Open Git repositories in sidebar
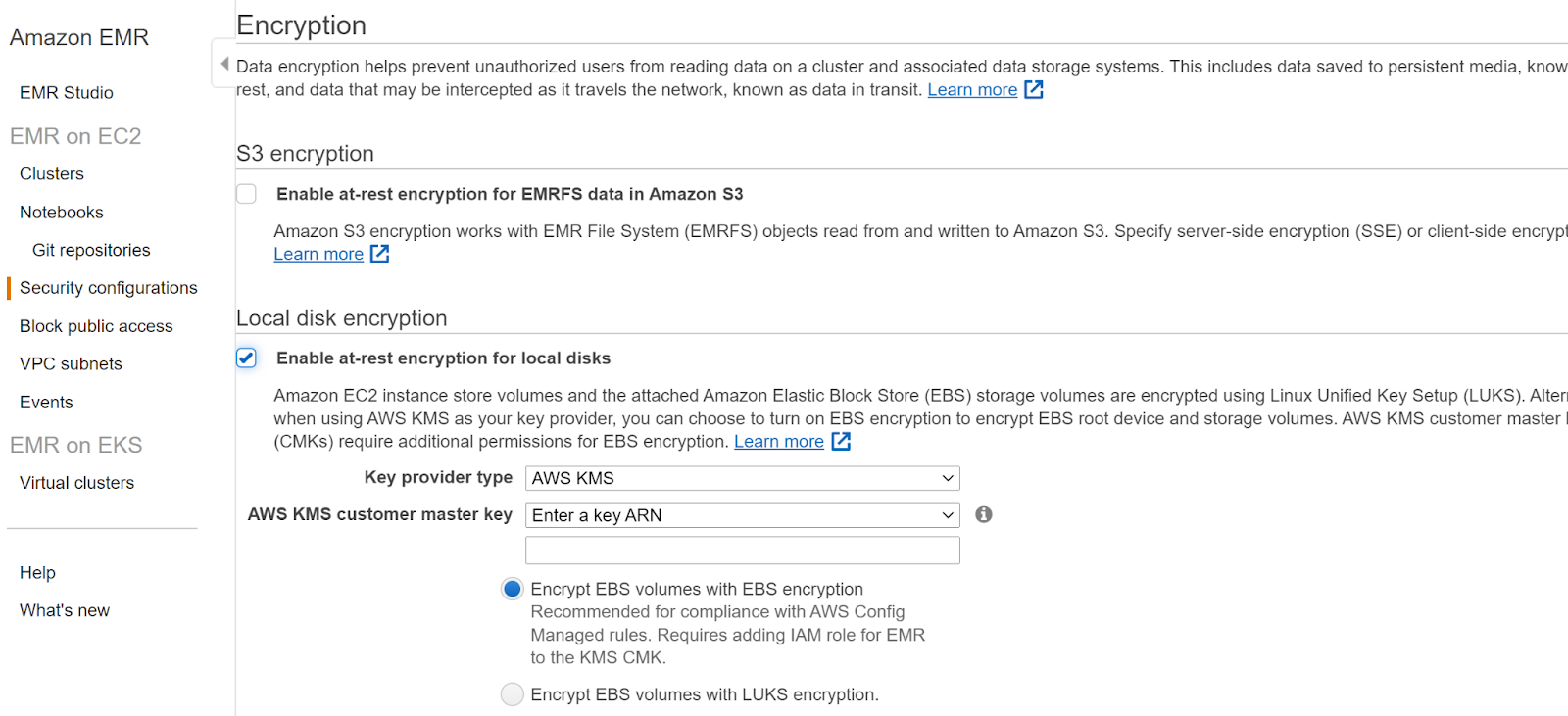The width and height of the screenshot is (1568, 716). tap(91, 251)
